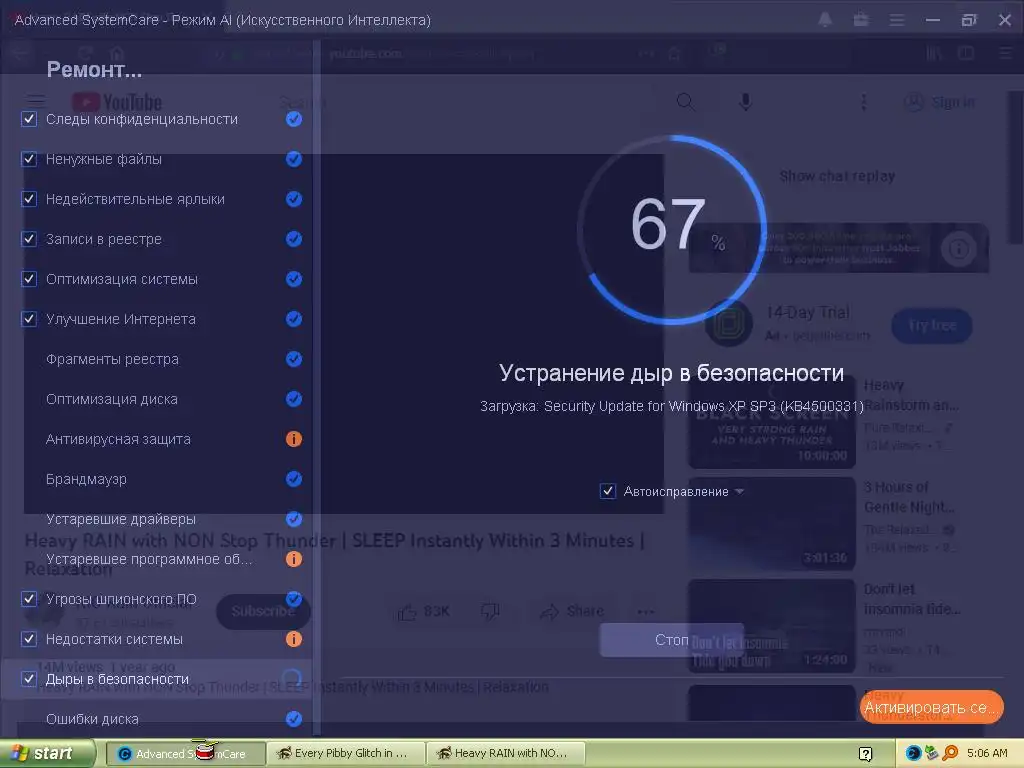Uncheck the Дыры в безопасности checkbox
The height and width of the screenshot is (768, 1024).
pyautogui.click(x=29, y=679)
